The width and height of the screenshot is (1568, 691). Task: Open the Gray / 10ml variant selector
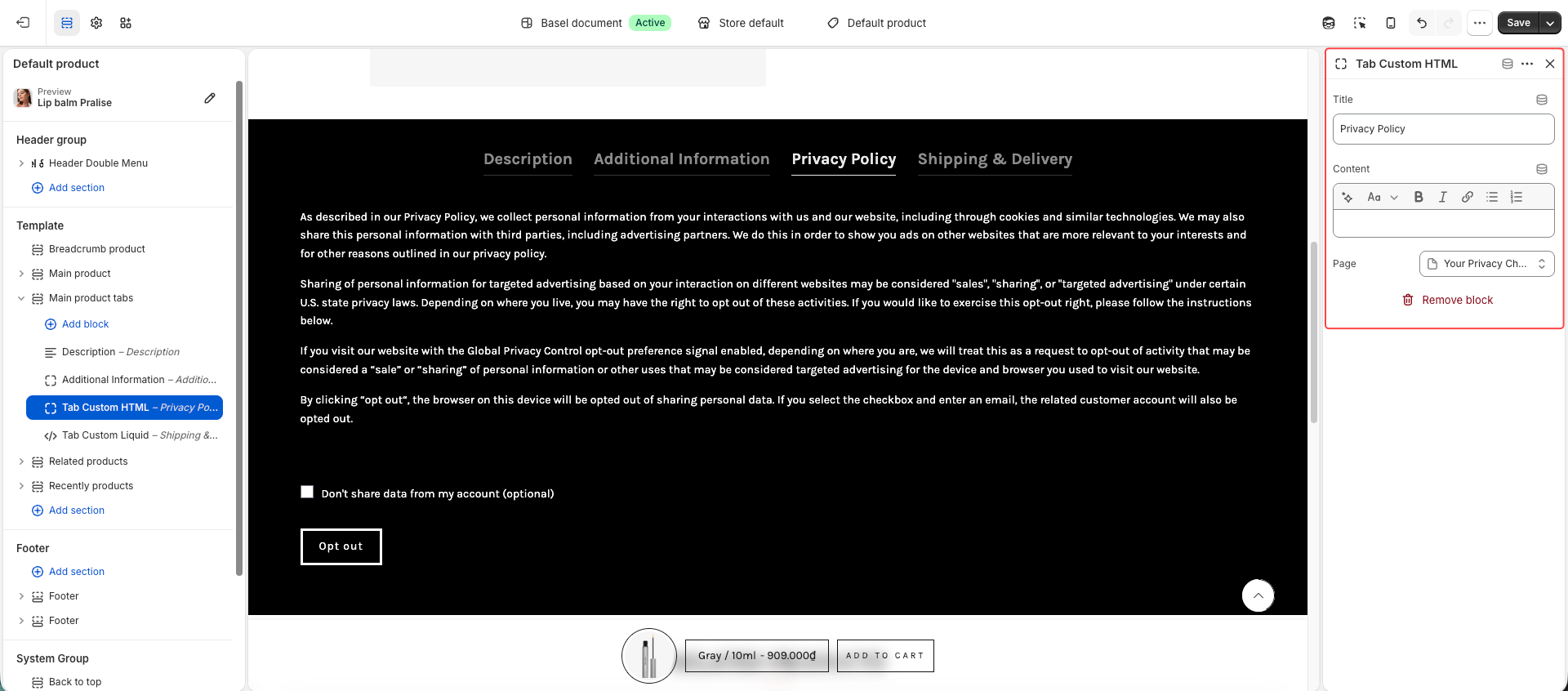click(x=757, y=656)
